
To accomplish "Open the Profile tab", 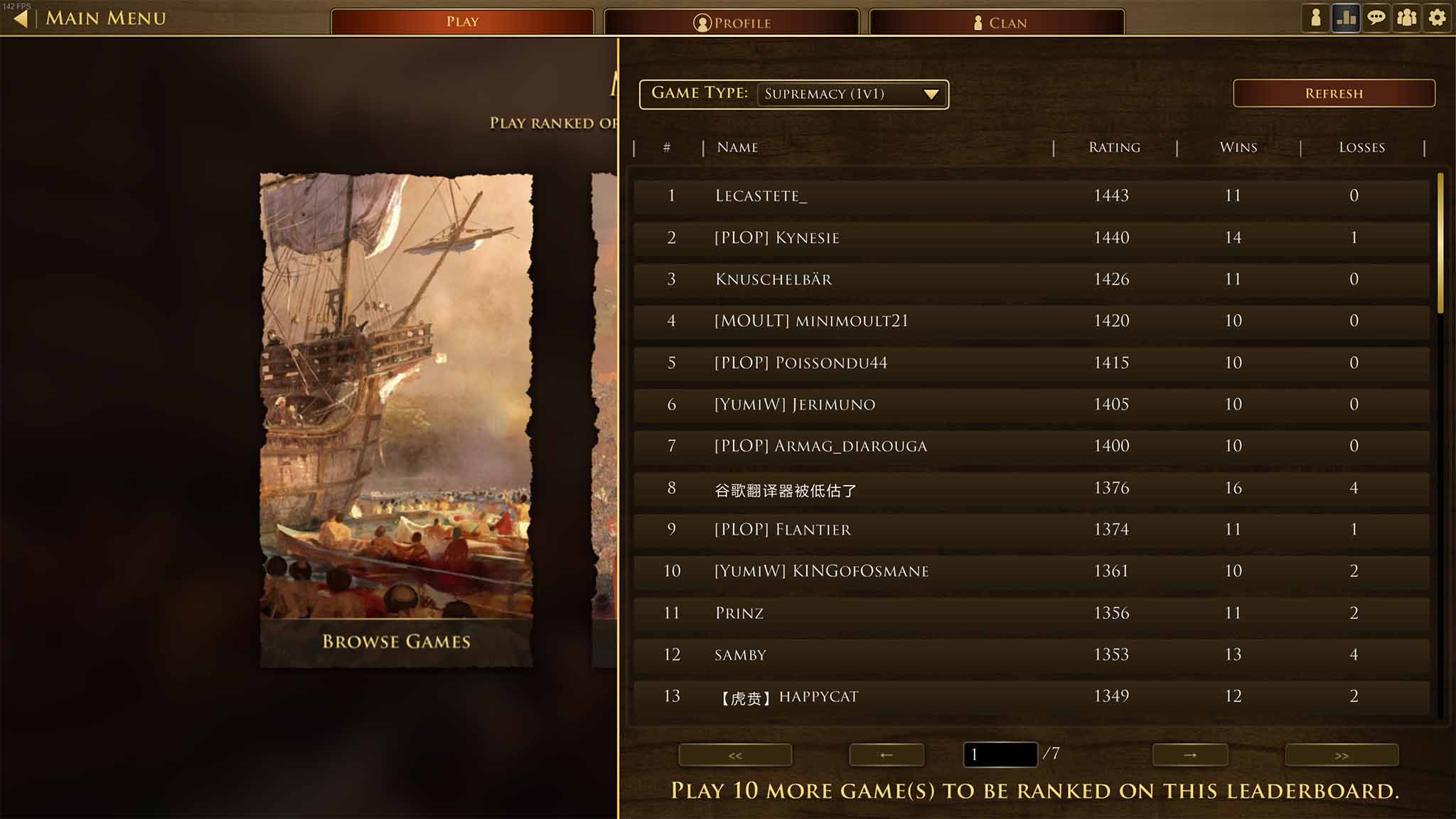I will [x=728, y=22].
